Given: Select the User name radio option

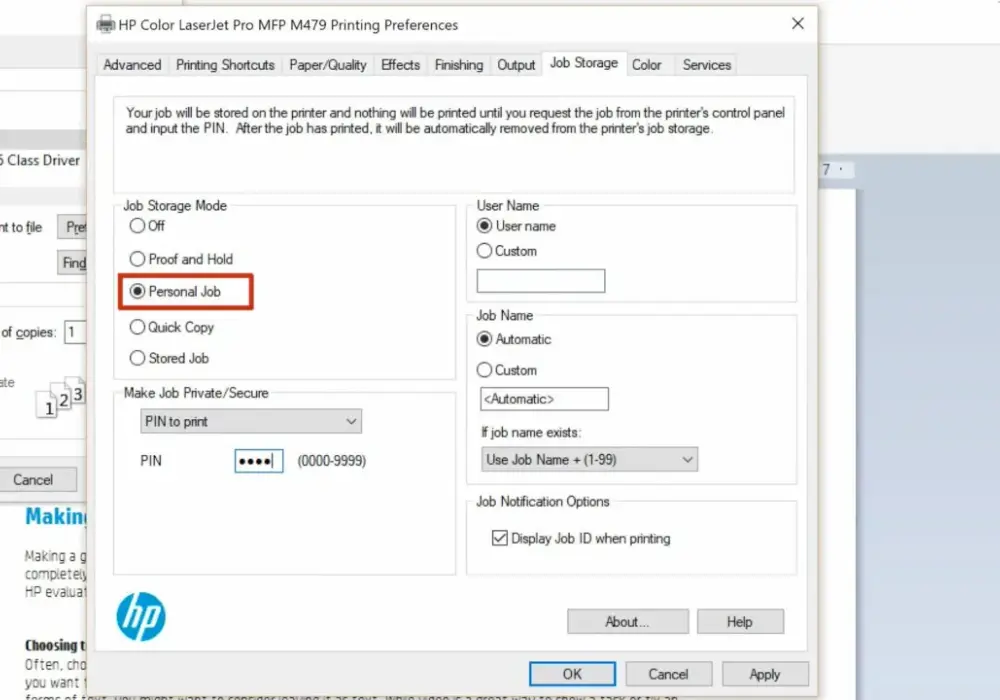Looking at the screenshot, I should [516, 226].
